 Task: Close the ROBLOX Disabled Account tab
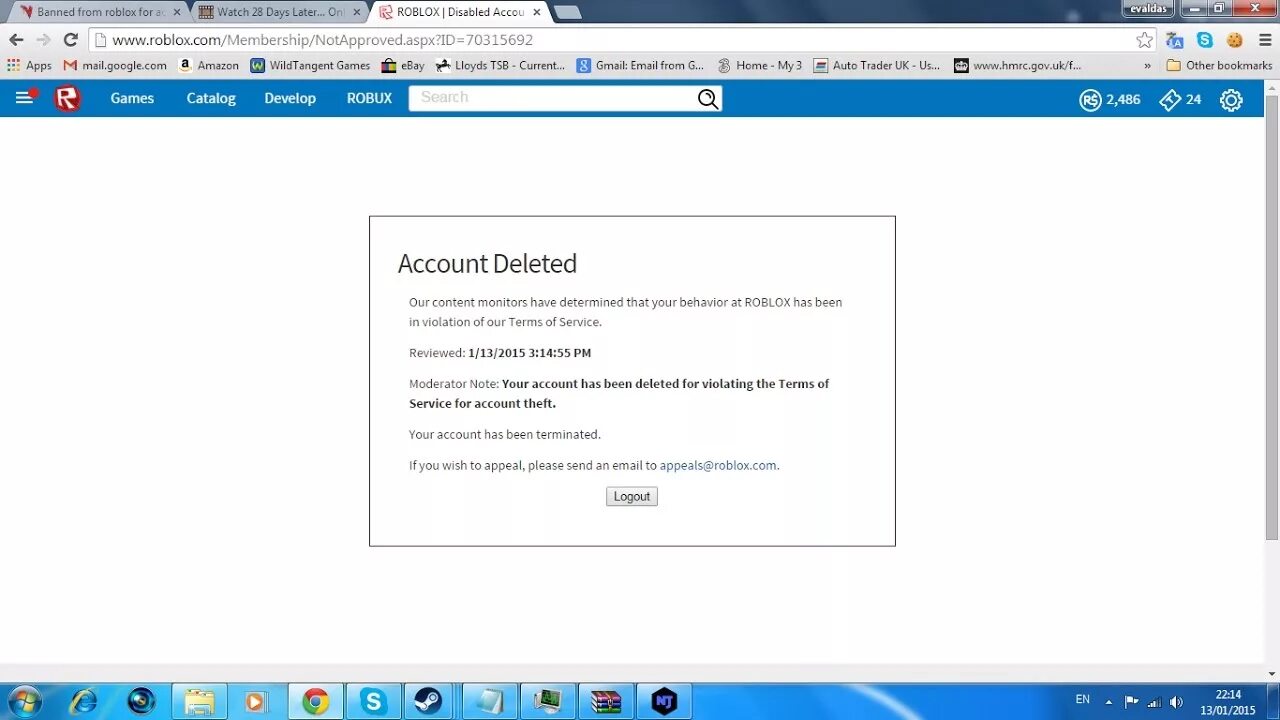click(x=536, y=12)
